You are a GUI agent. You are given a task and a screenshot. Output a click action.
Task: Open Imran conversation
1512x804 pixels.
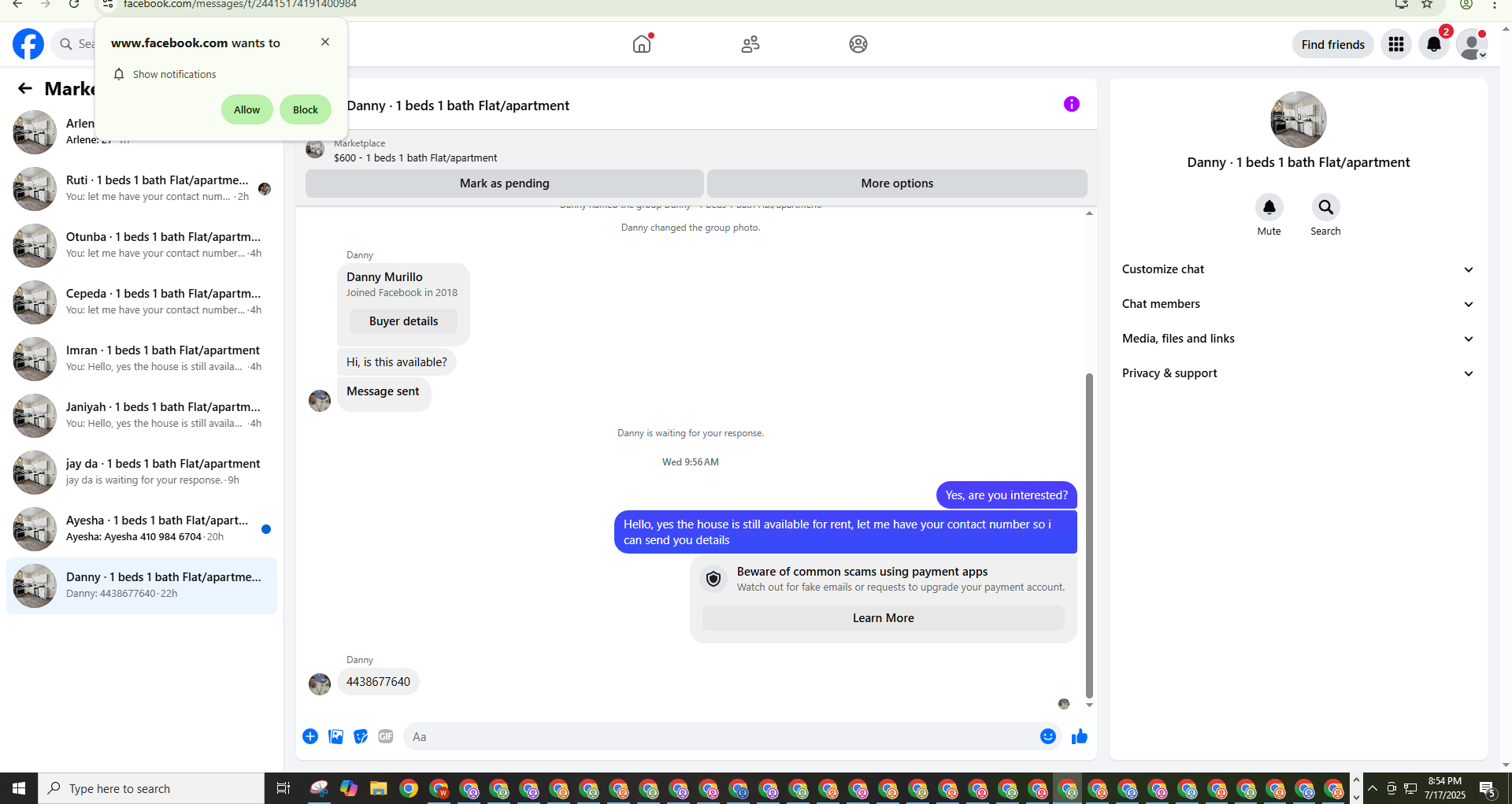pos(142,359)
